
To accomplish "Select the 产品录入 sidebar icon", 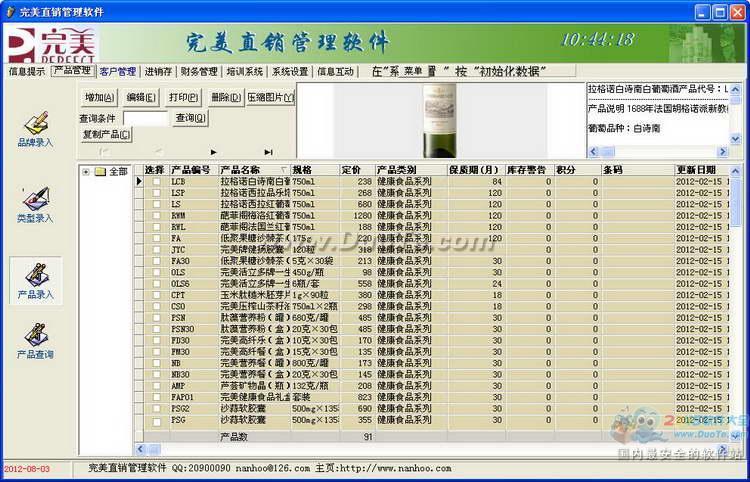I will click(x=36, y=281).
